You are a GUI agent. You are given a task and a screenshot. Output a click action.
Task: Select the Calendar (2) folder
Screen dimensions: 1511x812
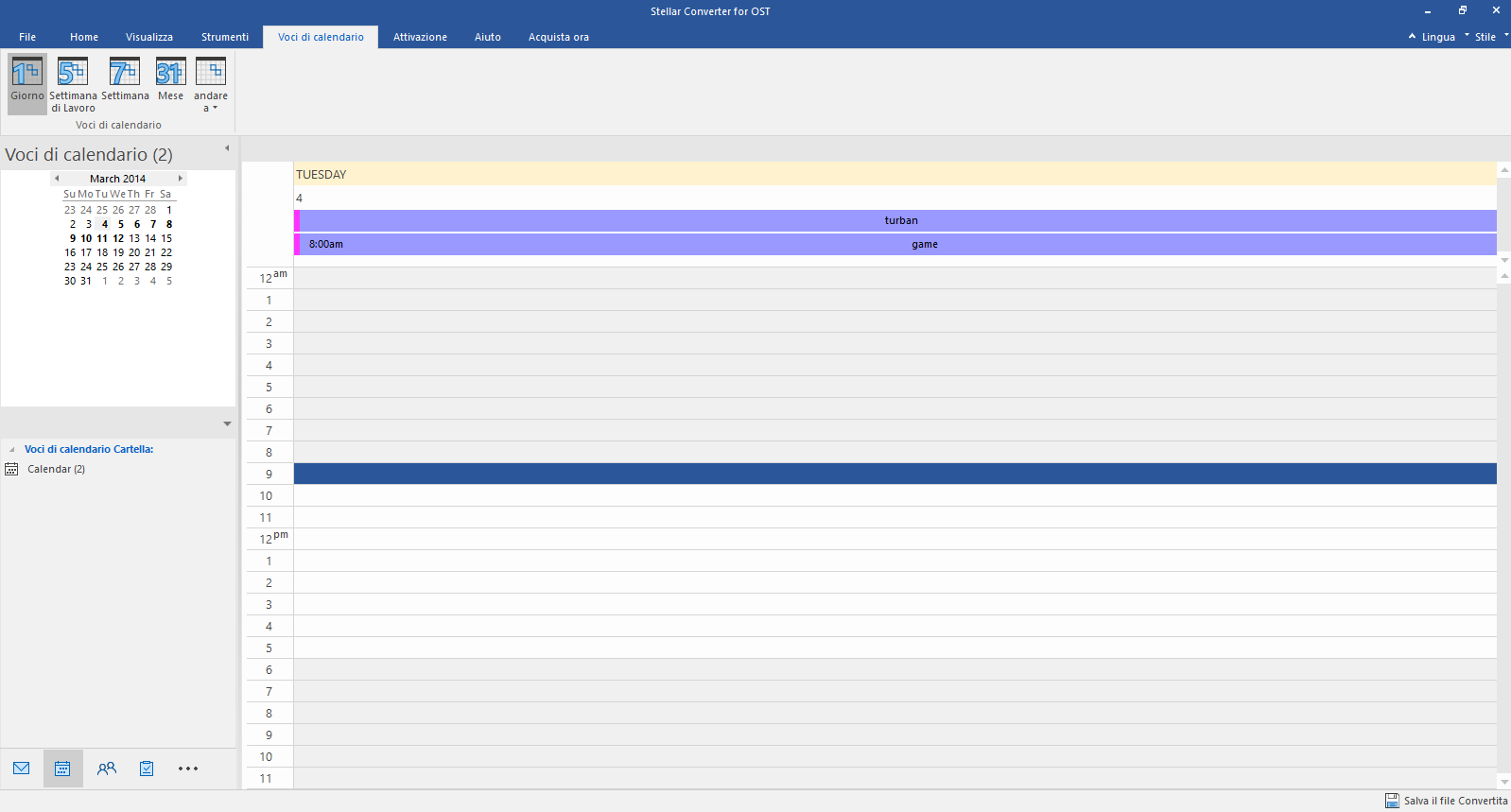(56, 469)
